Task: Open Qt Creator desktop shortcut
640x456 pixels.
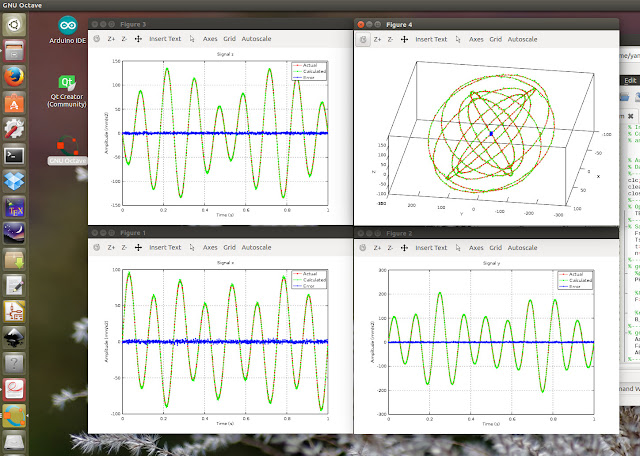Action: point(67,92)
